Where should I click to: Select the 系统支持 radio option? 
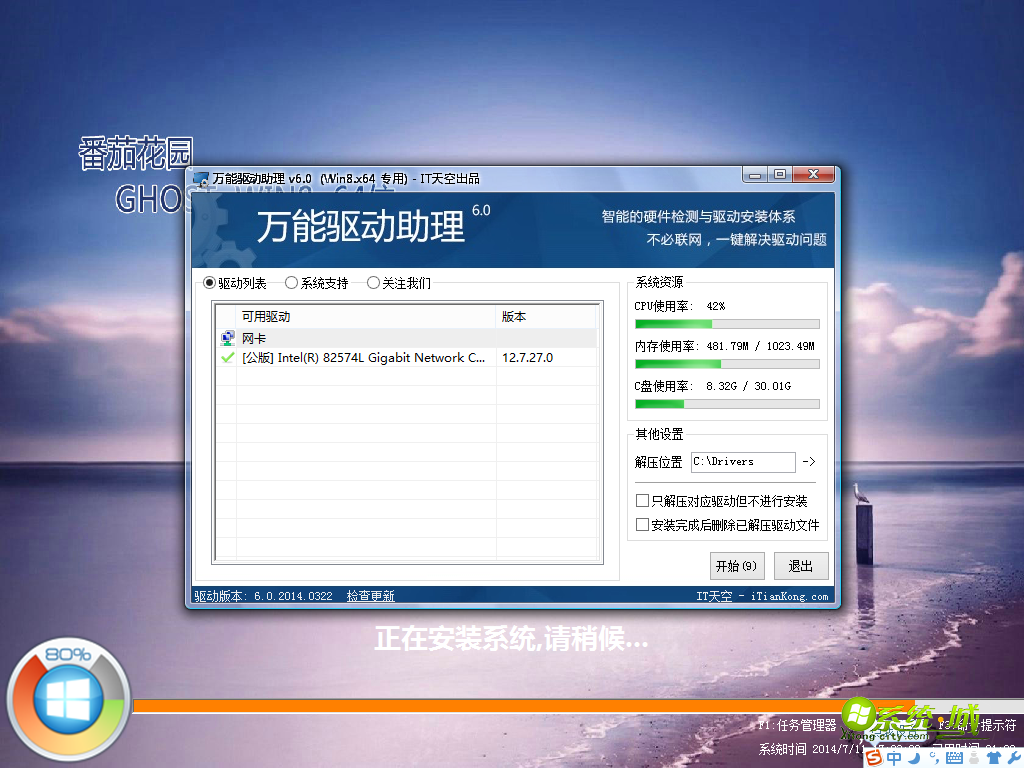click(x=291, y=282)
